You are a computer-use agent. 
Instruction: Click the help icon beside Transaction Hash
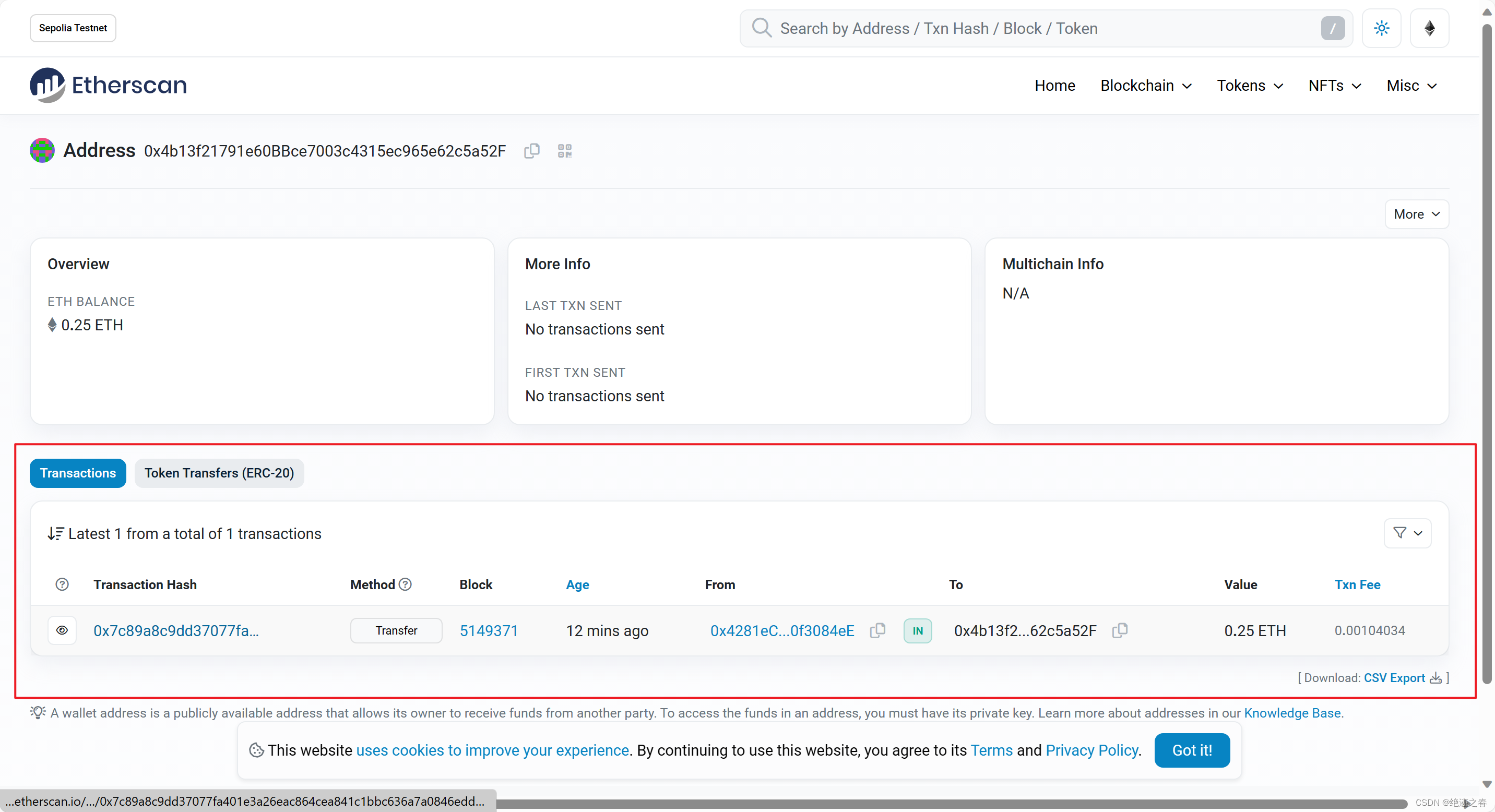62,584
